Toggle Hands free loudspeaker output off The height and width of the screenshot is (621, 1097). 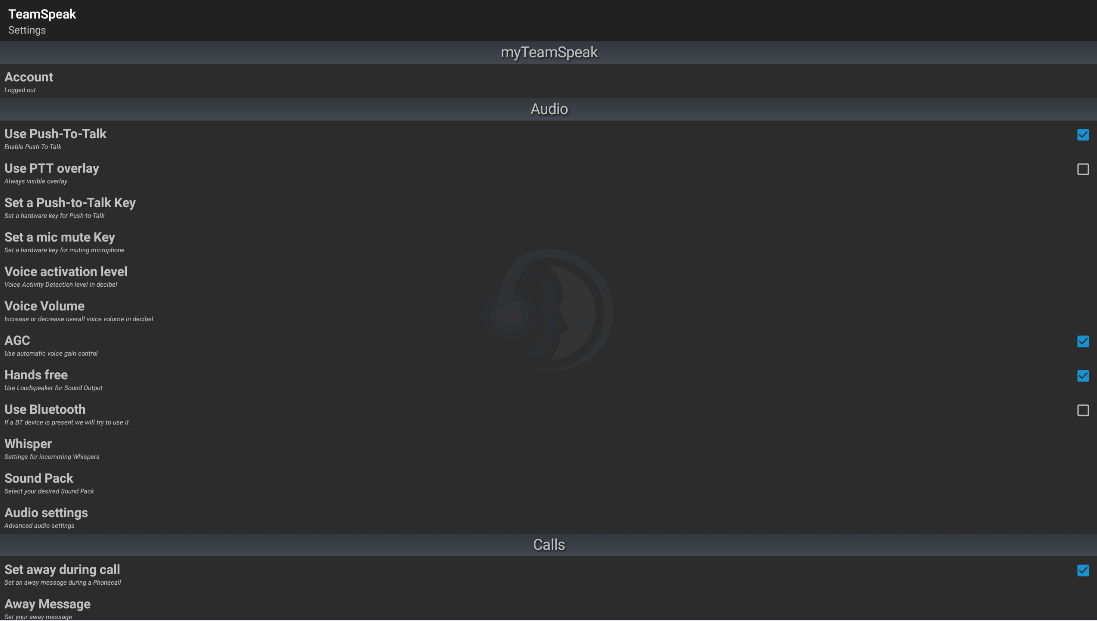1082,376
